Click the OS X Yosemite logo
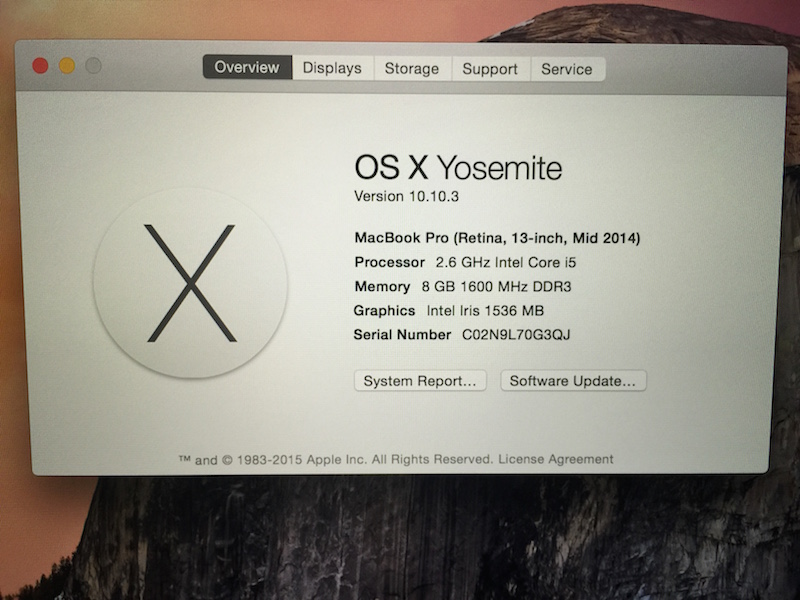The width and height of the screenshot is (800, 600). [190, 284]
